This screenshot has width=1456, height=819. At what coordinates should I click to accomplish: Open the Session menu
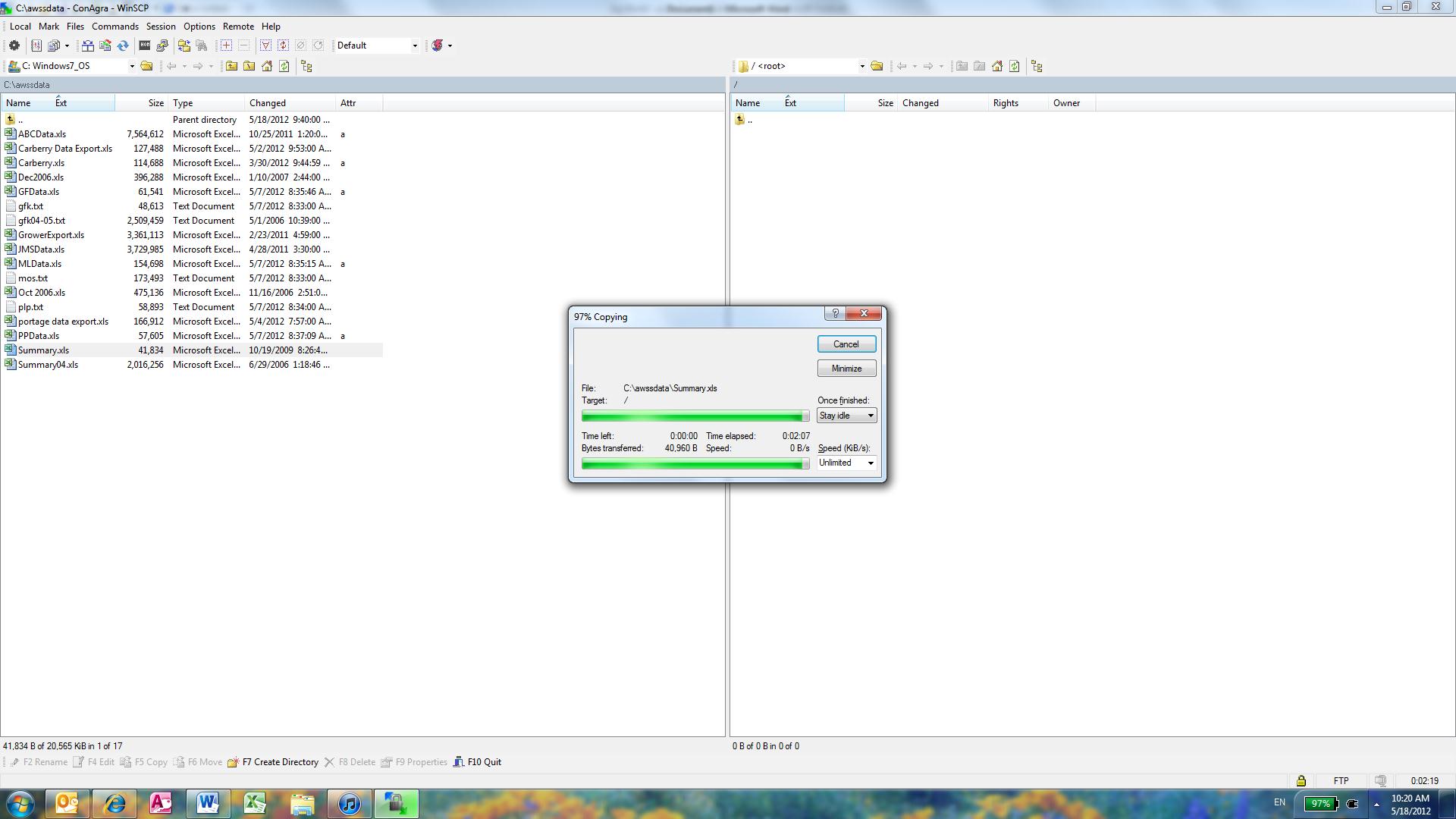[161, 27]
